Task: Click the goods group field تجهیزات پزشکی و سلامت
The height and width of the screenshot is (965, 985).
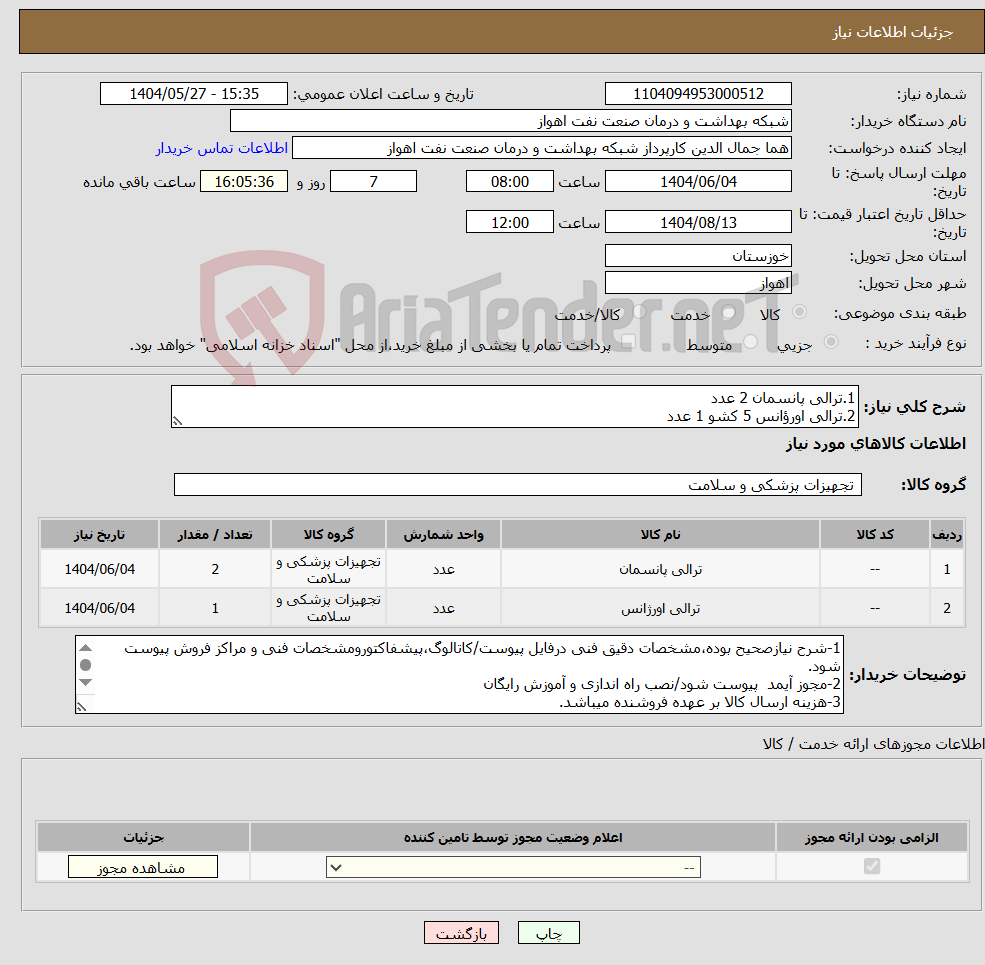Action: coord(518,484)
